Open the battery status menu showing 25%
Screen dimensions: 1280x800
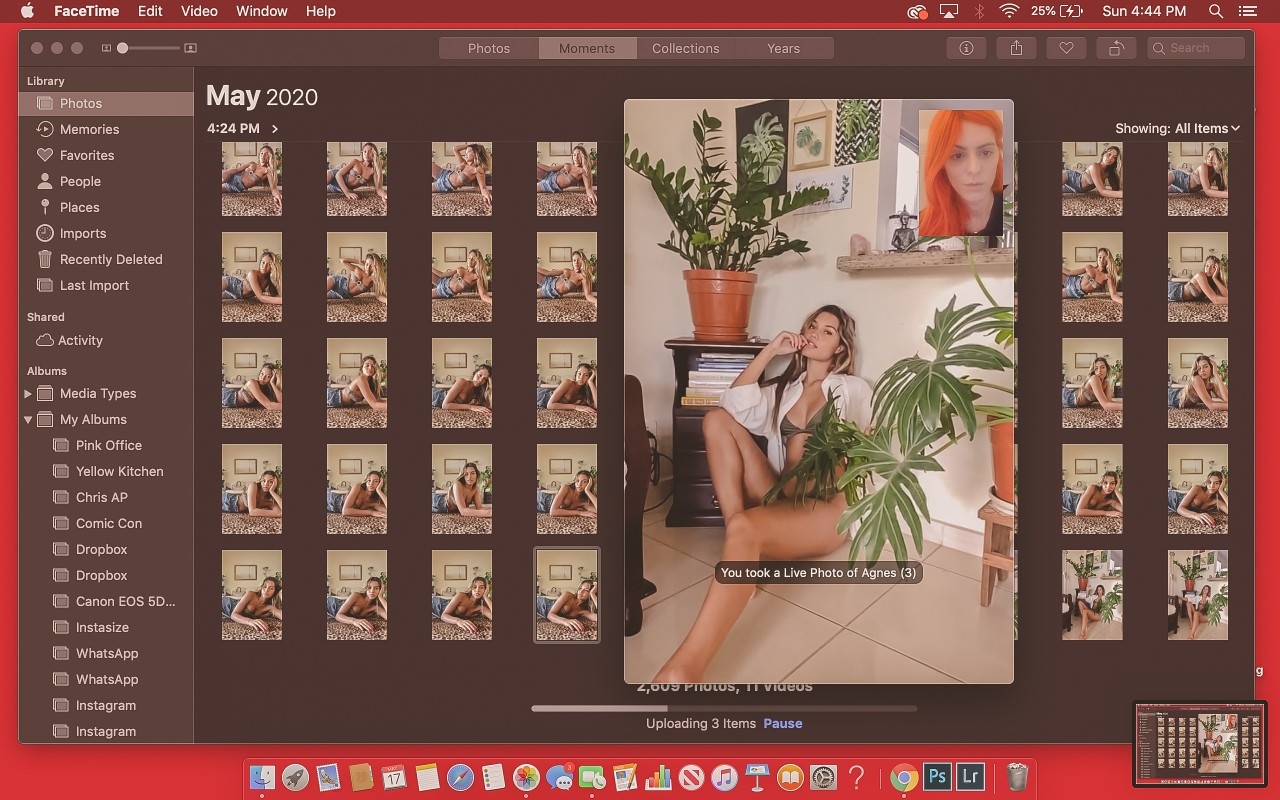coord(1057,11)
